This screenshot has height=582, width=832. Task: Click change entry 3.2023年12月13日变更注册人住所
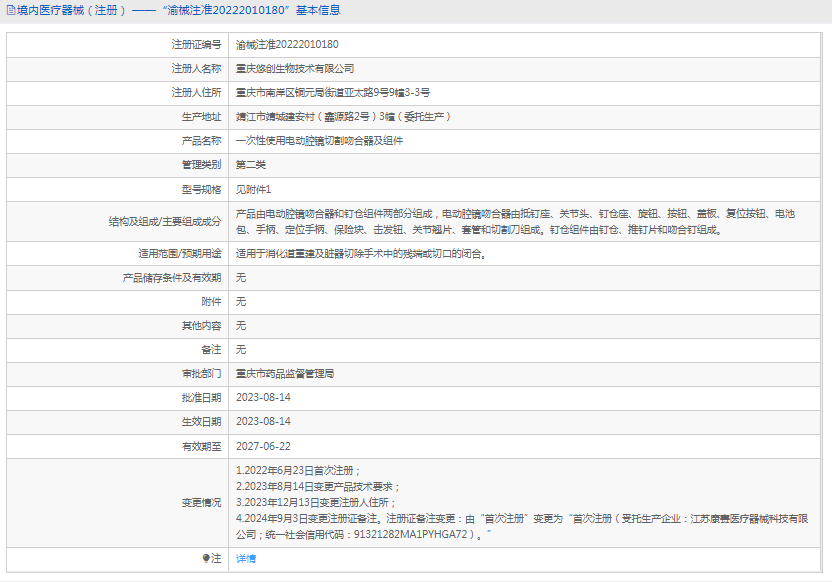click(x=316, y=502)
